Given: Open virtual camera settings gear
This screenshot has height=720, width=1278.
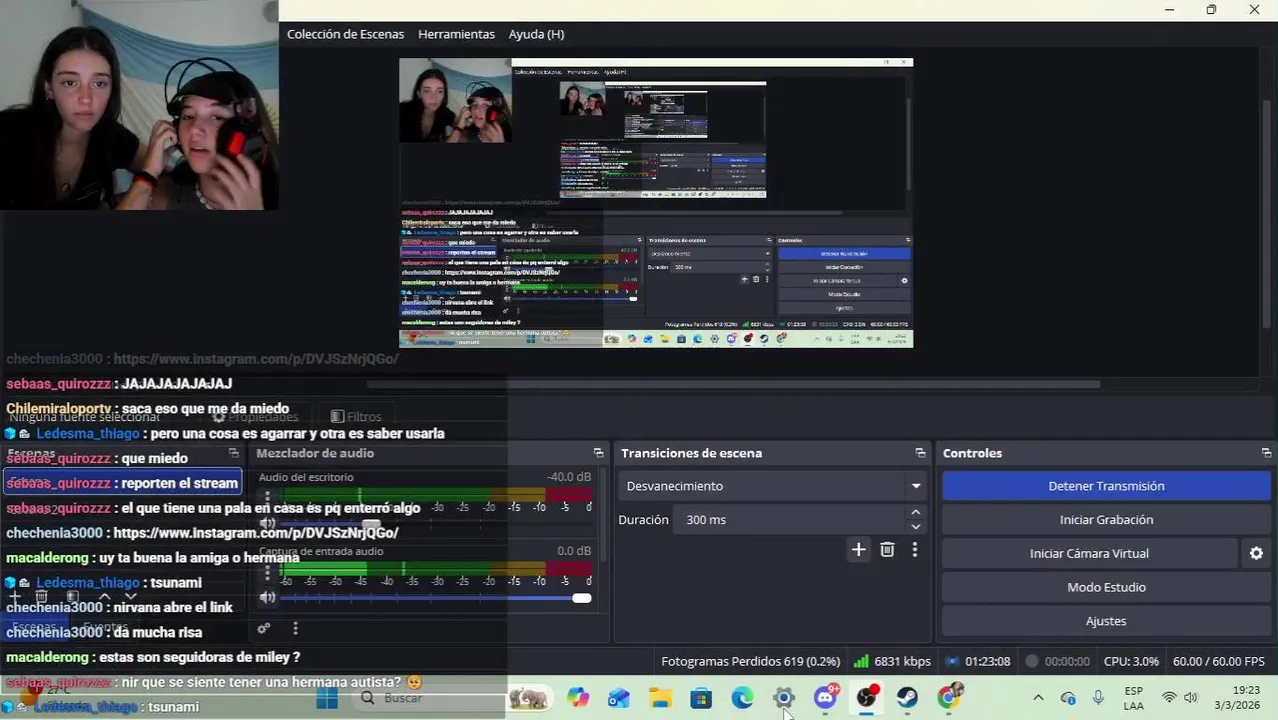Looking at the screenshot, I should click(x=1256, y=553).
